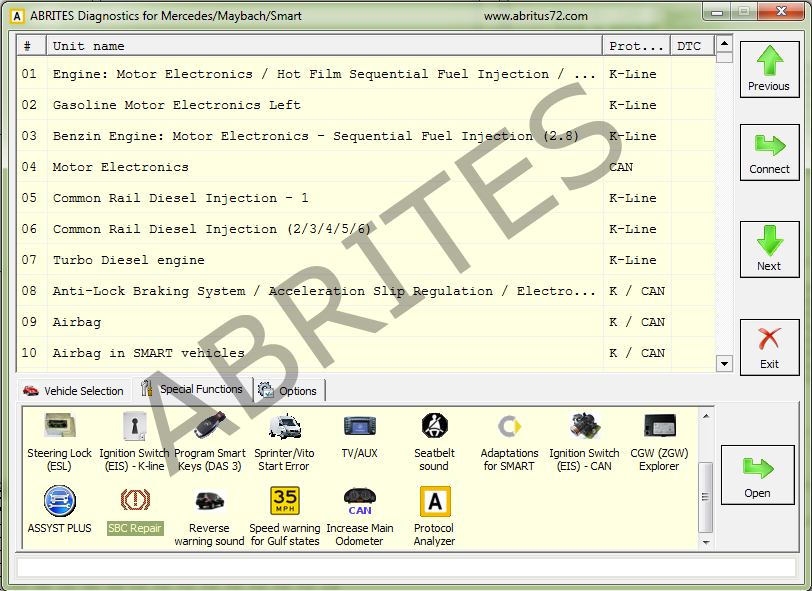The image size is (812, 591).
Task: Open Adaptations for SMART
Action: tap(509, 442)
